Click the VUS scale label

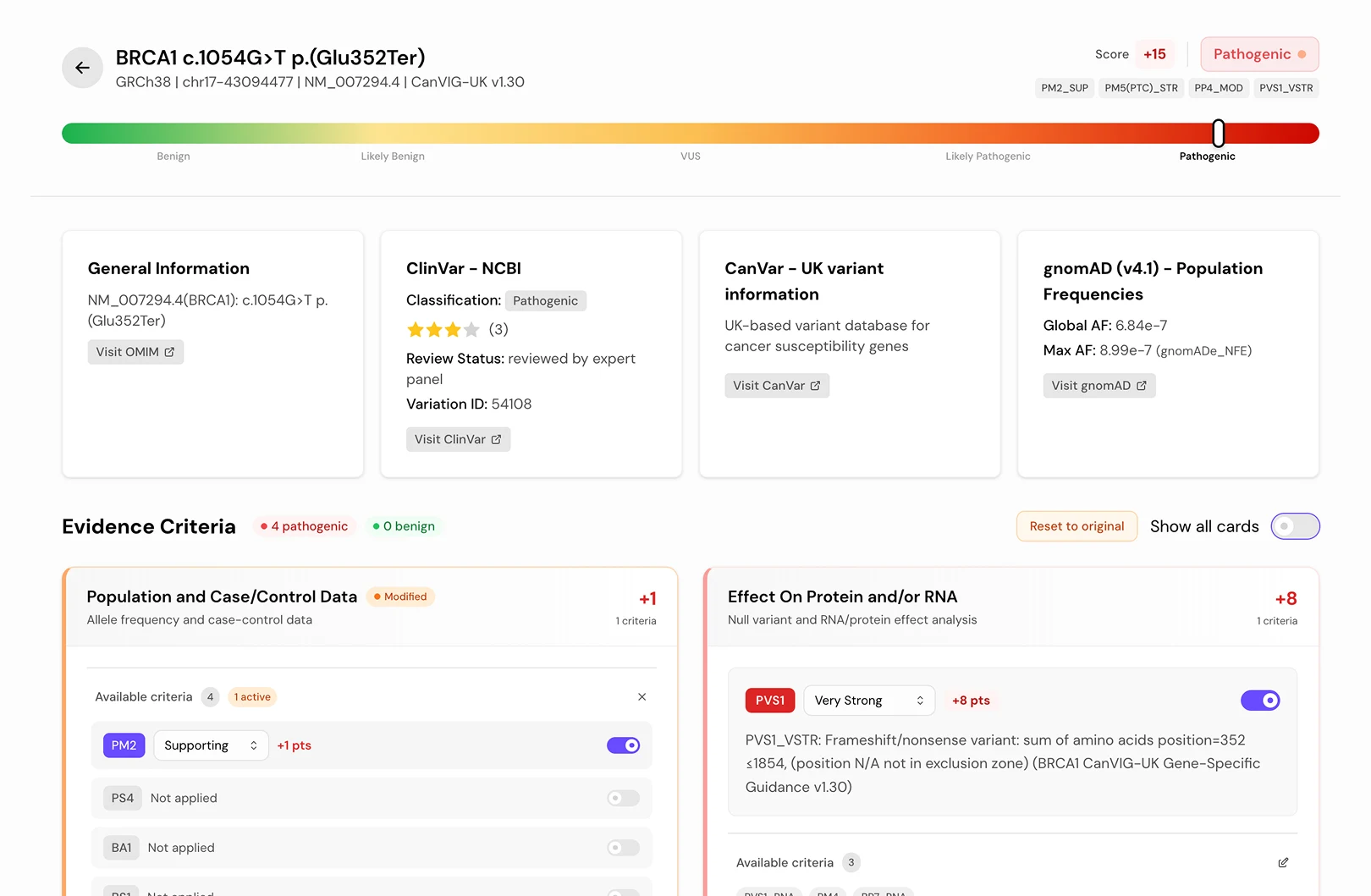[691, 157]
